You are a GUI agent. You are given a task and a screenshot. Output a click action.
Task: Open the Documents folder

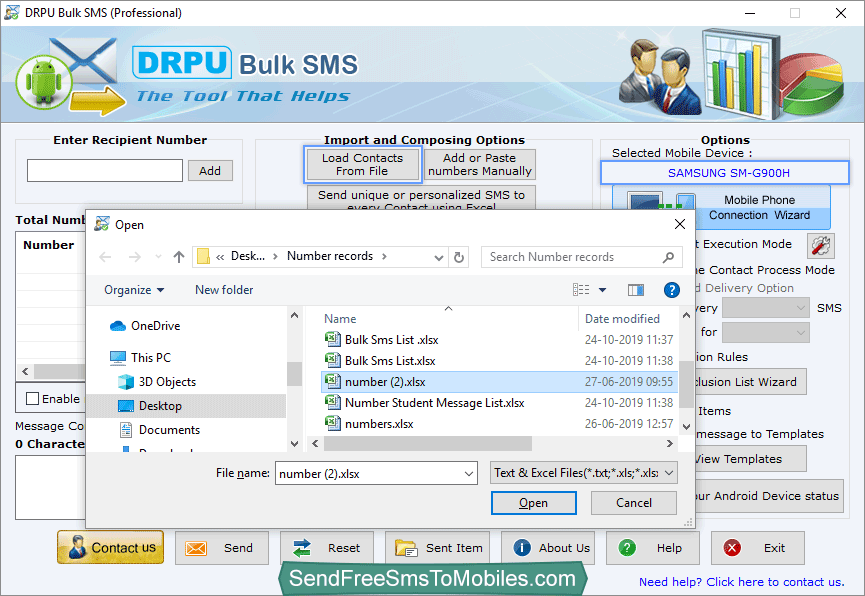pyautogui.click(x=160, y=430)
